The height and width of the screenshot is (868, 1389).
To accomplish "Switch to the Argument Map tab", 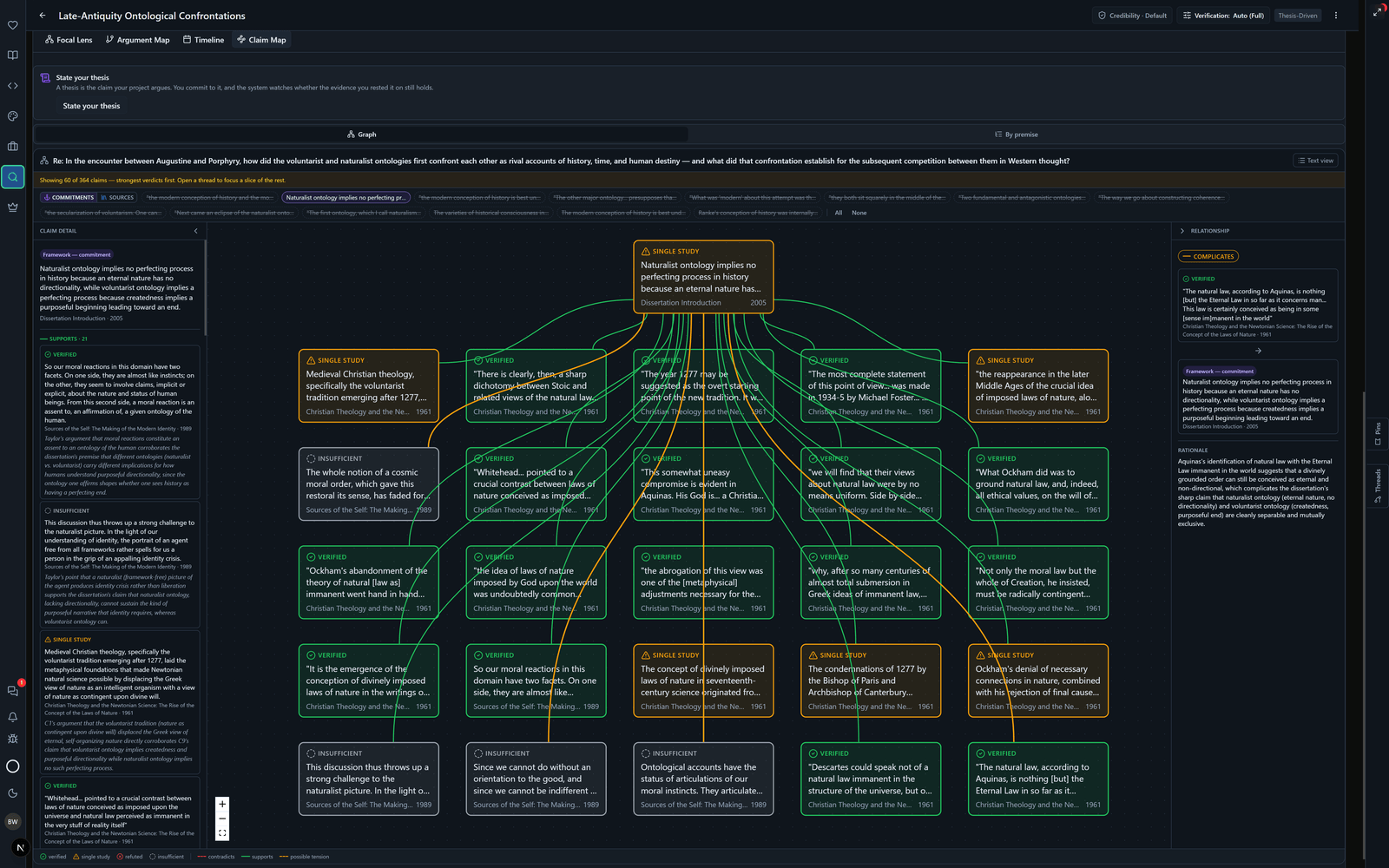I will point(137,40).
